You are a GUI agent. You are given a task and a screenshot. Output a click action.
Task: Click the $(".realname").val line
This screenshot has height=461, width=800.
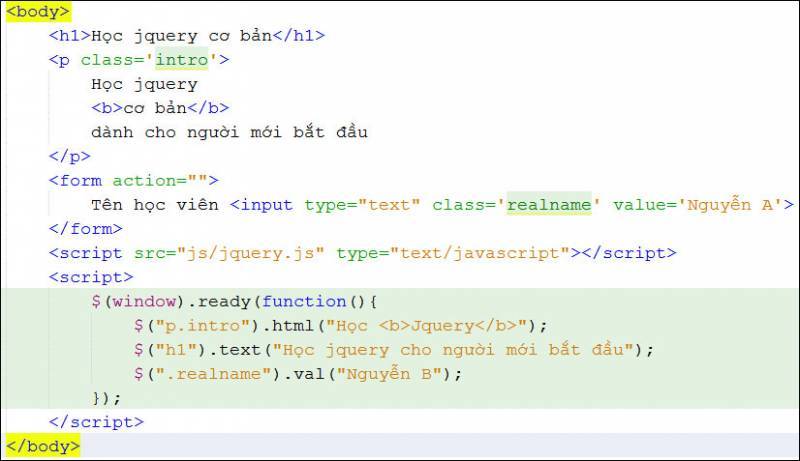click(x=297, y=374)
